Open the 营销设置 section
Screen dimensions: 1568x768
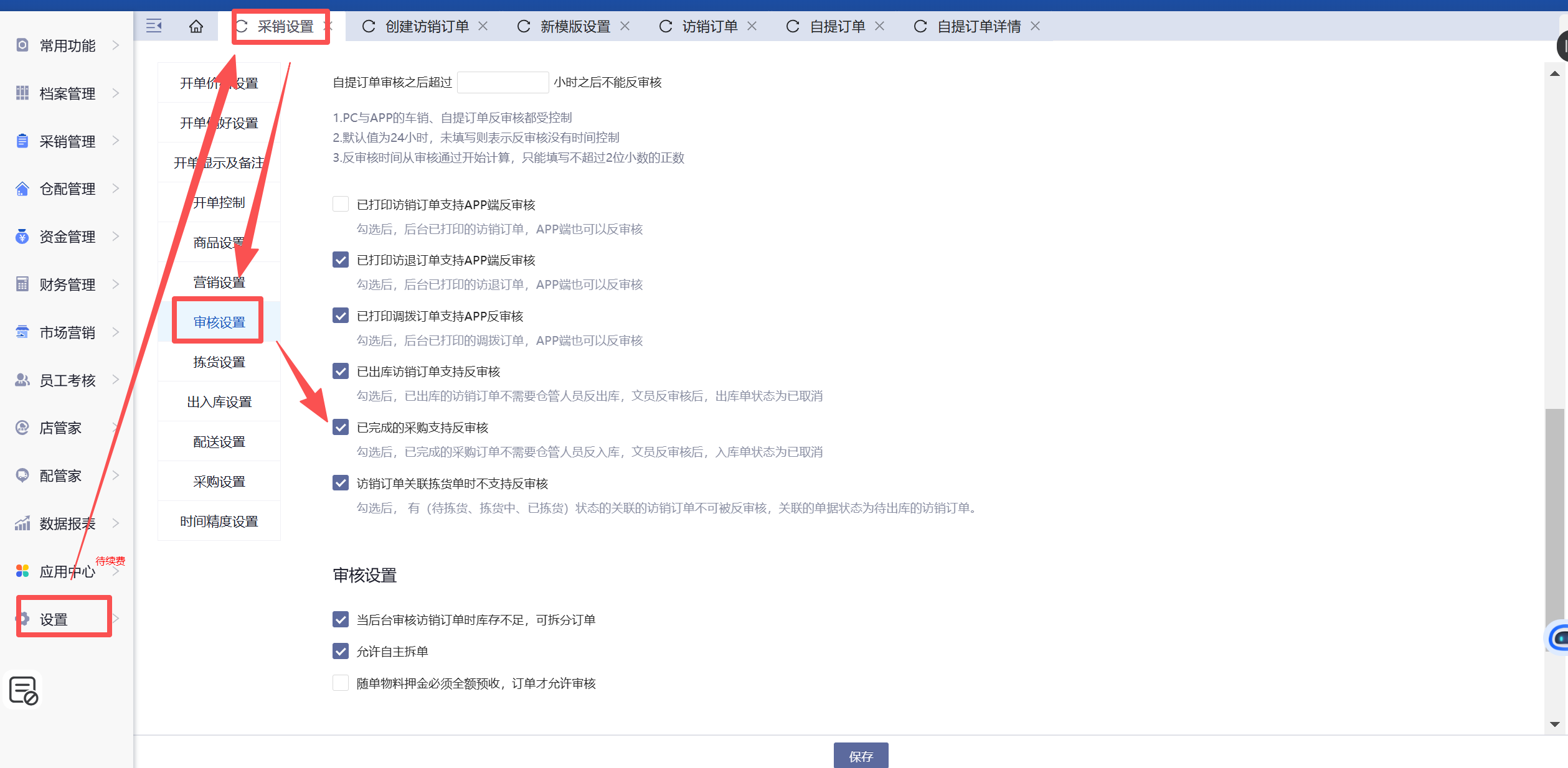click(219, 282)
